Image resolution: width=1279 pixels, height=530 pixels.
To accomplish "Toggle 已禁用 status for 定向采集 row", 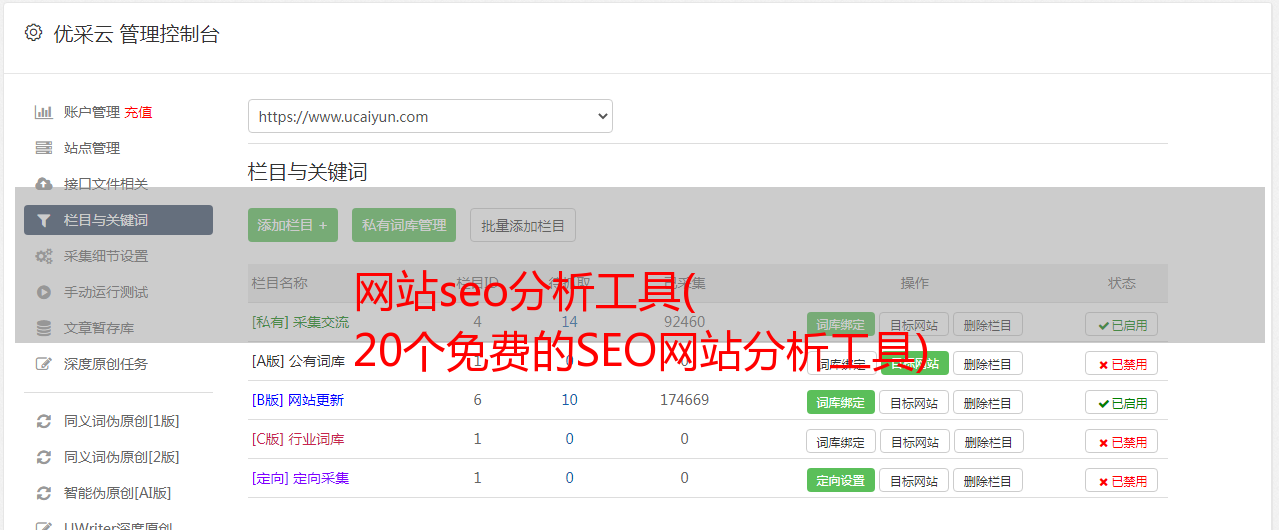I will [1122, 480].
